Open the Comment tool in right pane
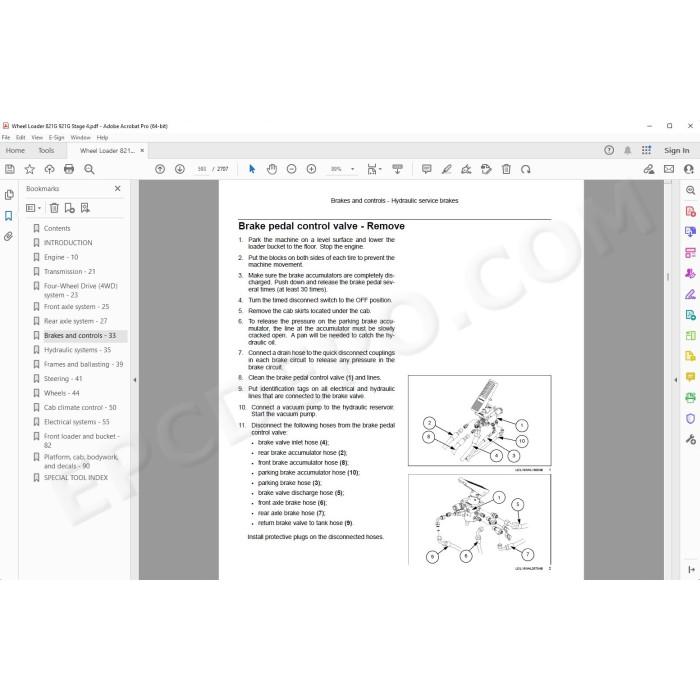700x700 pixels. [690, 377]
